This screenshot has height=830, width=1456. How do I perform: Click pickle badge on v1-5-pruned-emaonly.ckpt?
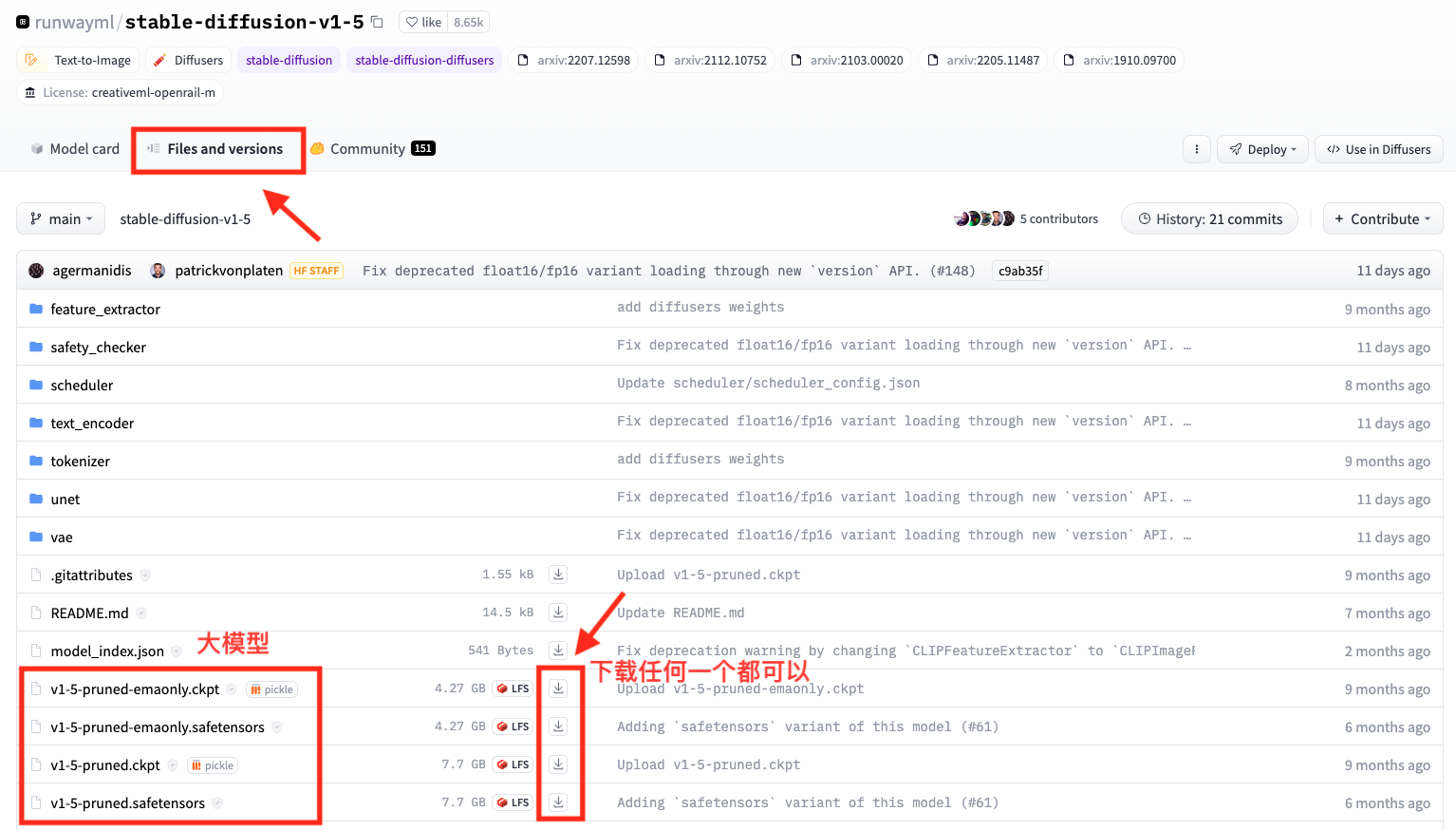pyautogui.click(x=271, y=689)
